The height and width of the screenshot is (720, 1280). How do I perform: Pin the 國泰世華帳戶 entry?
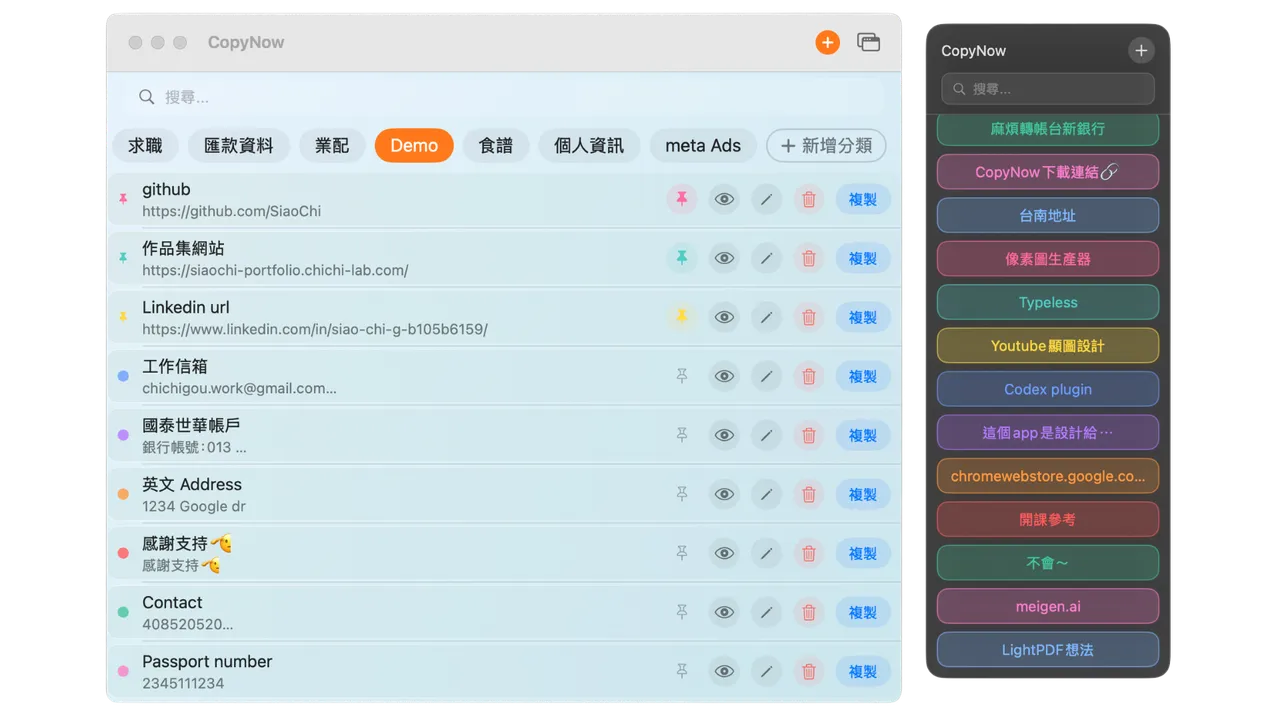click(x=682, y=435)
